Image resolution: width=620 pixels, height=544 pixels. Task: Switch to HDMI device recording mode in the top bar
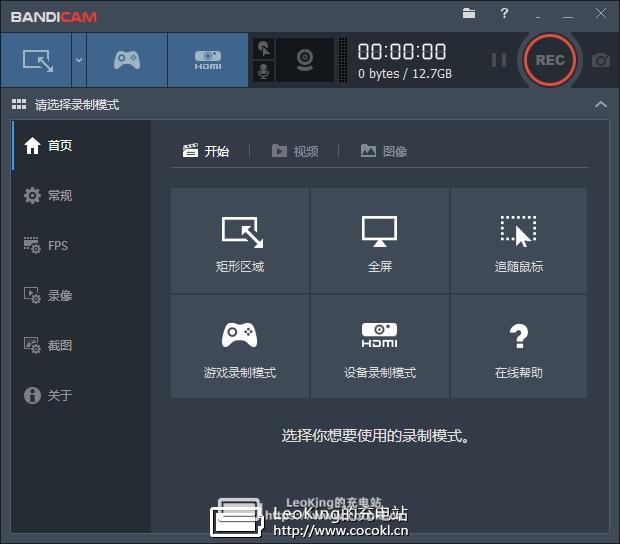(208, 60)
